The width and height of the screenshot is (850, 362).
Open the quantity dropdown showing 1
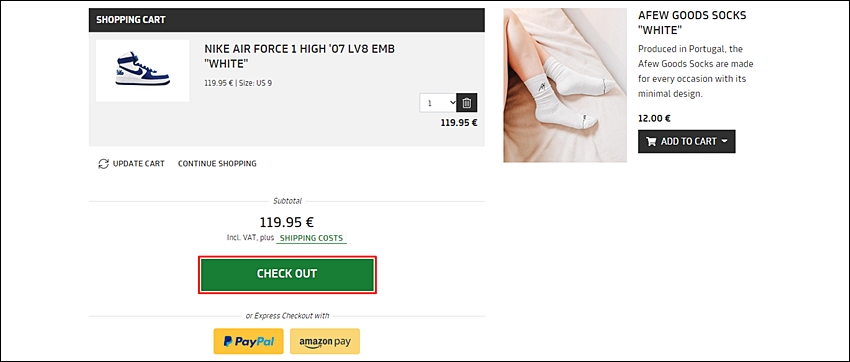pos(438,103)
